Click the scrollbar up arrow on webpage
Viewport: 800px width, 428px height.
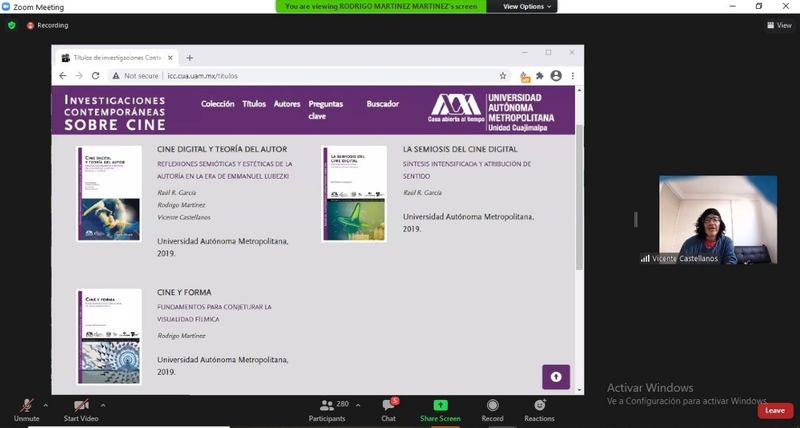click(579, 90)
